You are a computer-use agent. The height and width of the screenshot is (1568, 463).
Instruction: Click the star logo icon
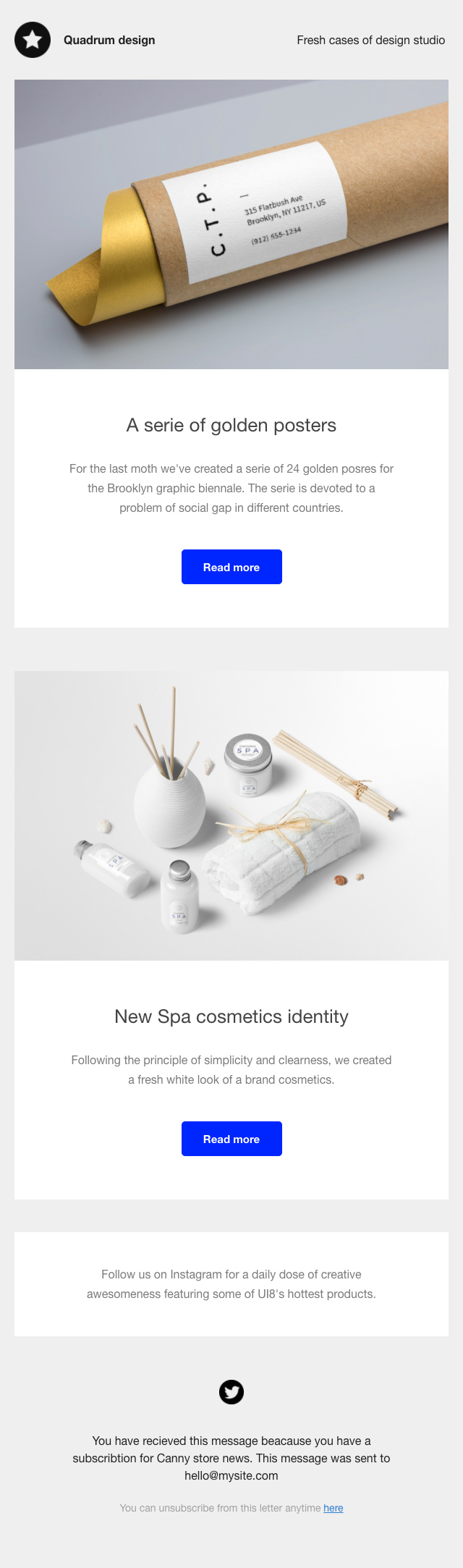point(33,40)
